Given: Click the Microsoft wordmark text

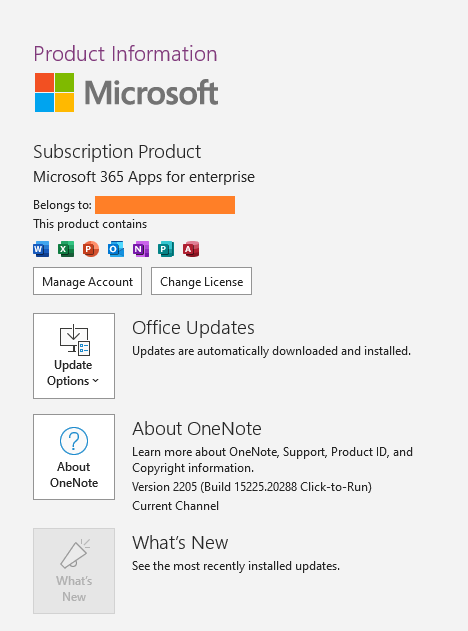Looking at the screenshot, I should click(151, 93).
